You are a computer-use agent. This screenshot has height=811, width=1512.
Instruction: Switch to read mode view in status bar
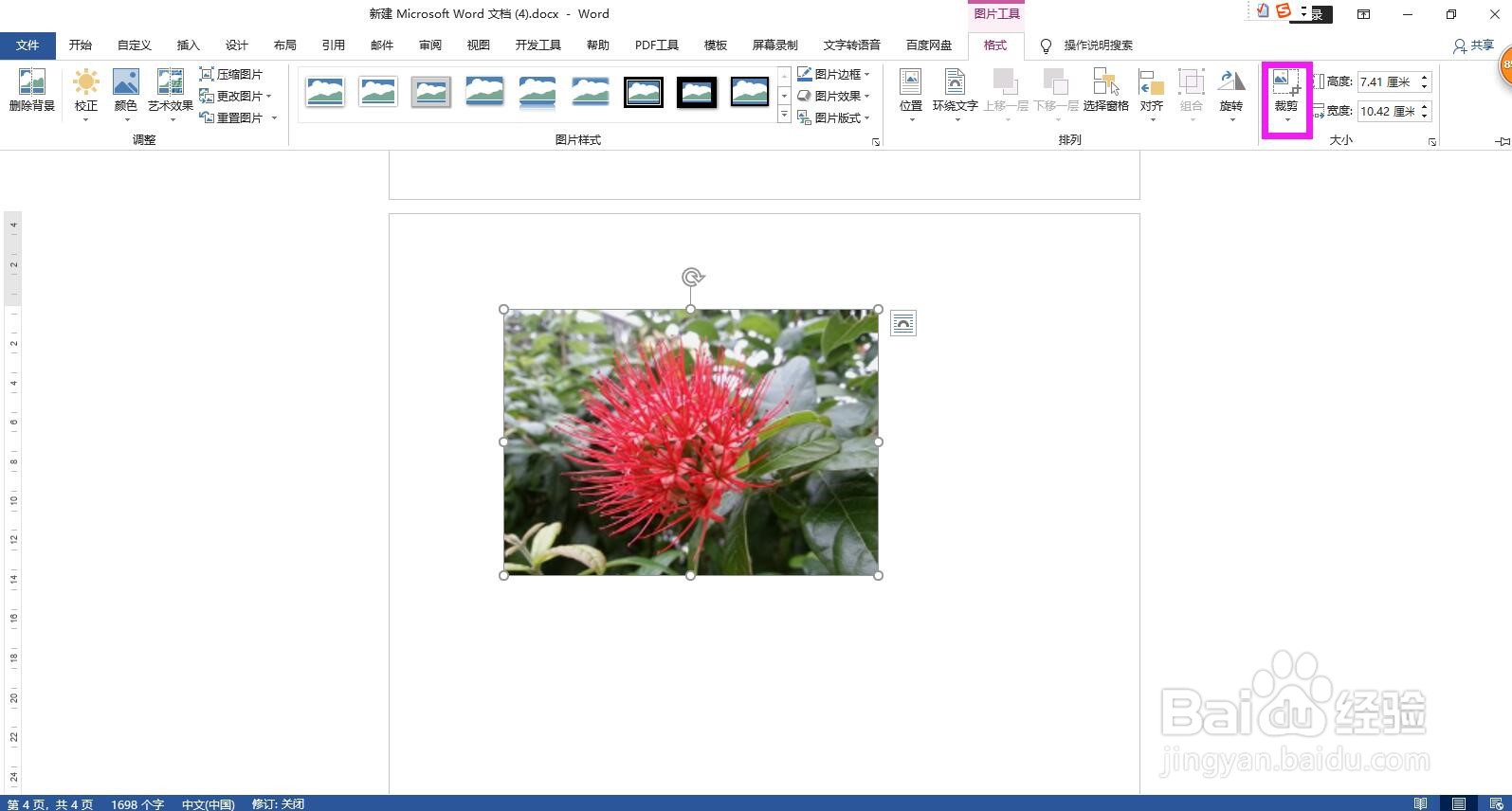click(1421, 803)
